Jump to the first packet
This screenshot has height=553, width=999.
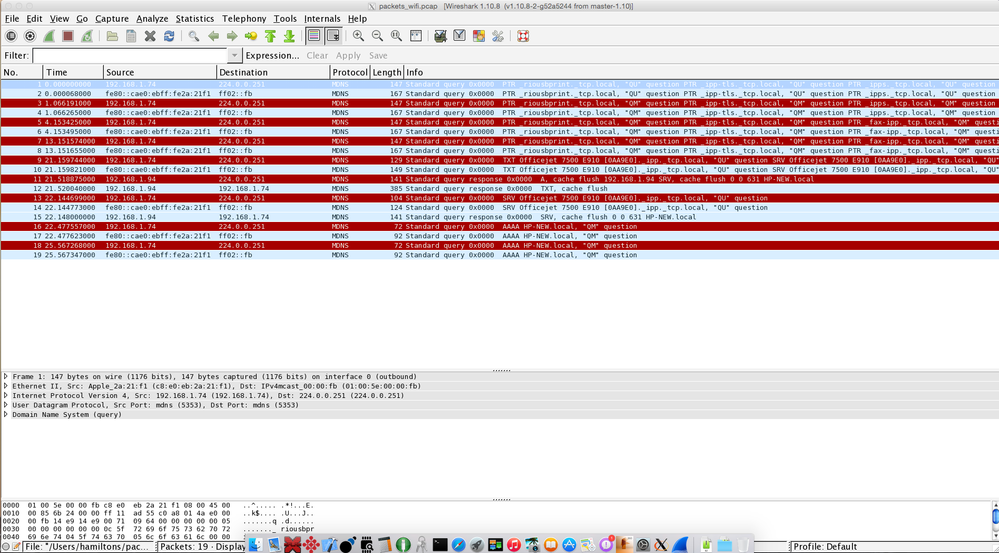(270, 36)
